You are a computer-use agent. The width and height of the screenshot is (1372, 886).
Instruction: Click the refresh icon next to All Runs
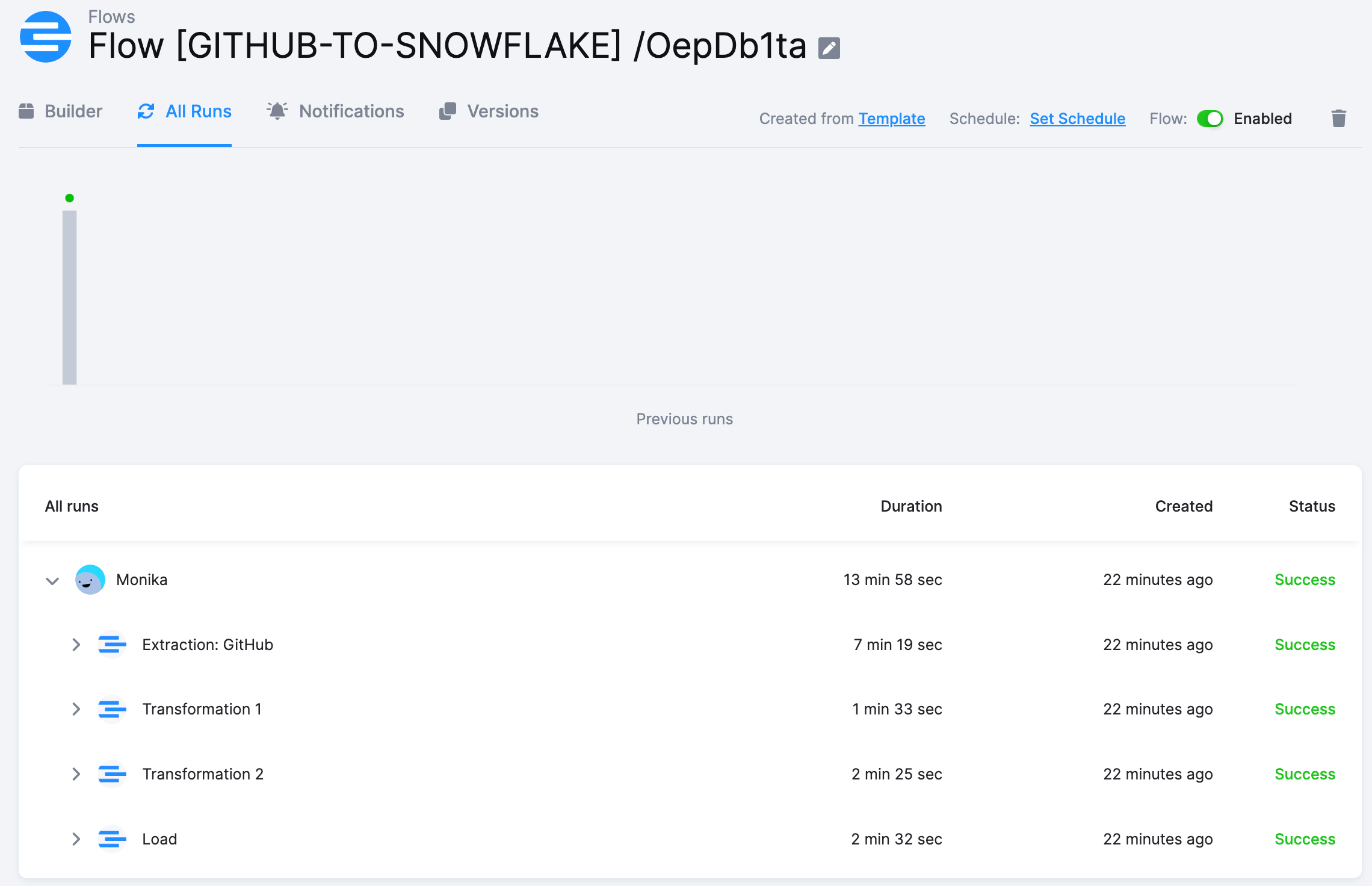pyautogui.click(x=146, y=111)
